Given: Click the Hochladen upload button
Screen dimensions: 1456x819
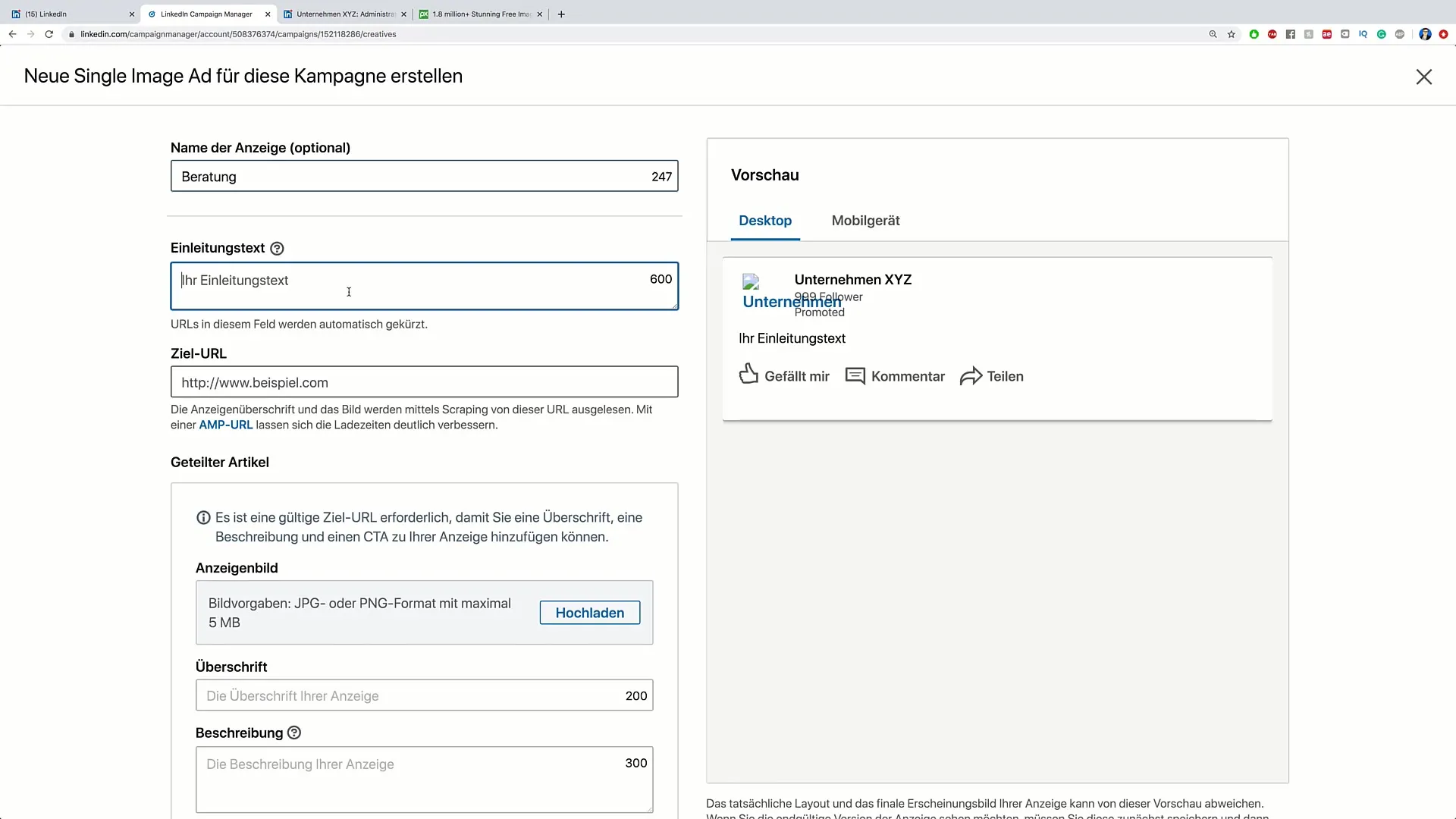Looking at the screenshot, I should click(590, 613).
